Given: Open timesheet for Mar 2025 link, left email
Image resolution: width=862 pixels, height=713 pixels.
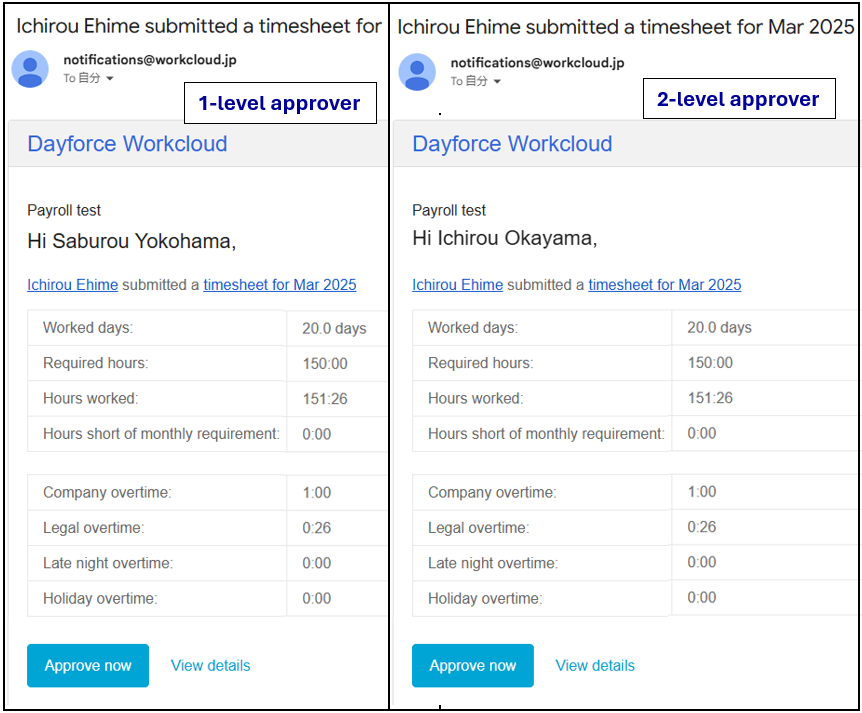Looking at the screenshot, I should tap(280, 285).
